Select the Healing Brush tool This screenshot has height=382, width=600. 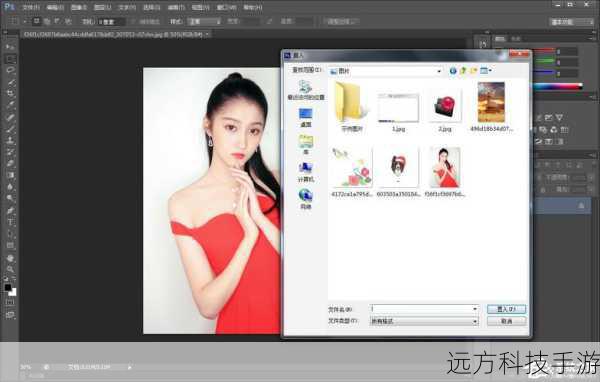pyautogui.click(x=10, y=117)
